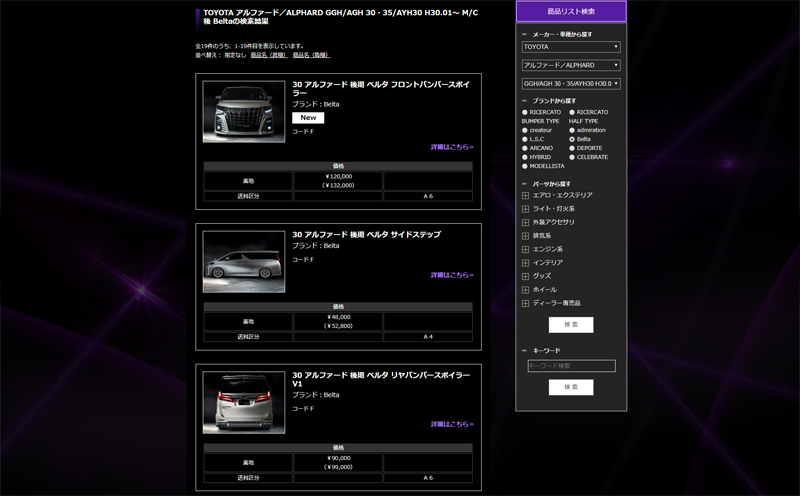The image size is (800, 496).
Task: Open 詳細はこちら for リヤバンパースポイラー V1
Action: pos(452,424)
